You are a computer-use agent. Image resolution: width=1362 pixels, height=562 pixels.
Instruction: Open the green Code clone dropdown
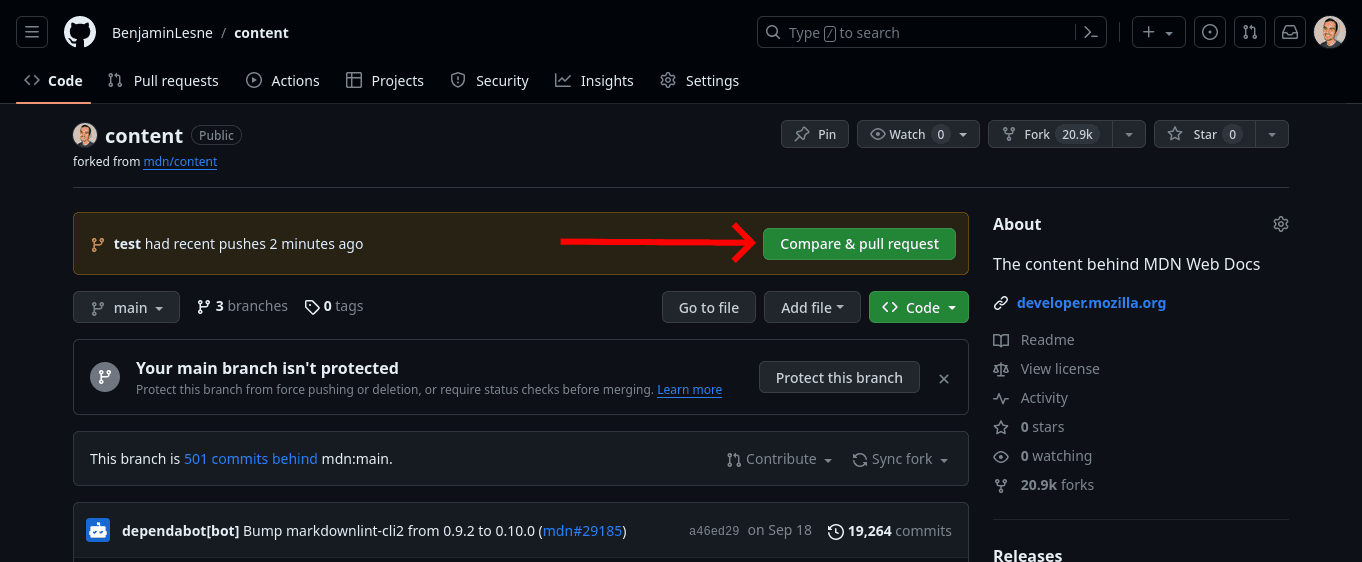[x=919, y=307]
